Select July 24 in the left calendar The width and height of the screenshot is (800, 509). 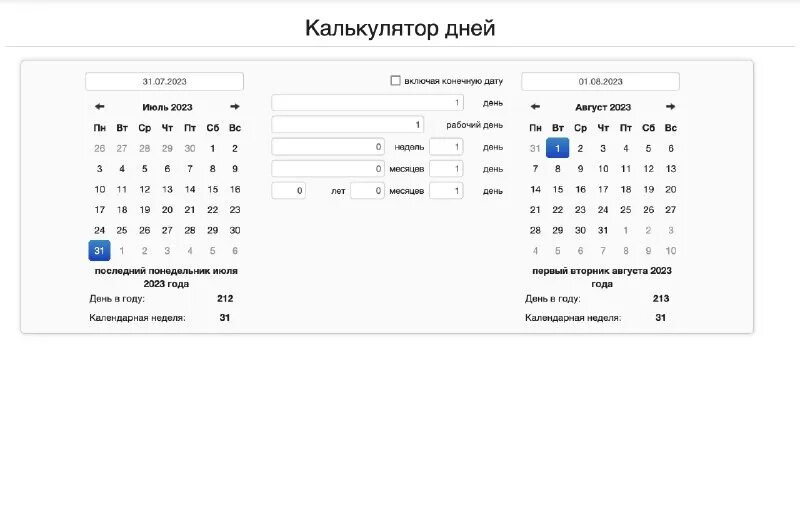tap(99, 230)
